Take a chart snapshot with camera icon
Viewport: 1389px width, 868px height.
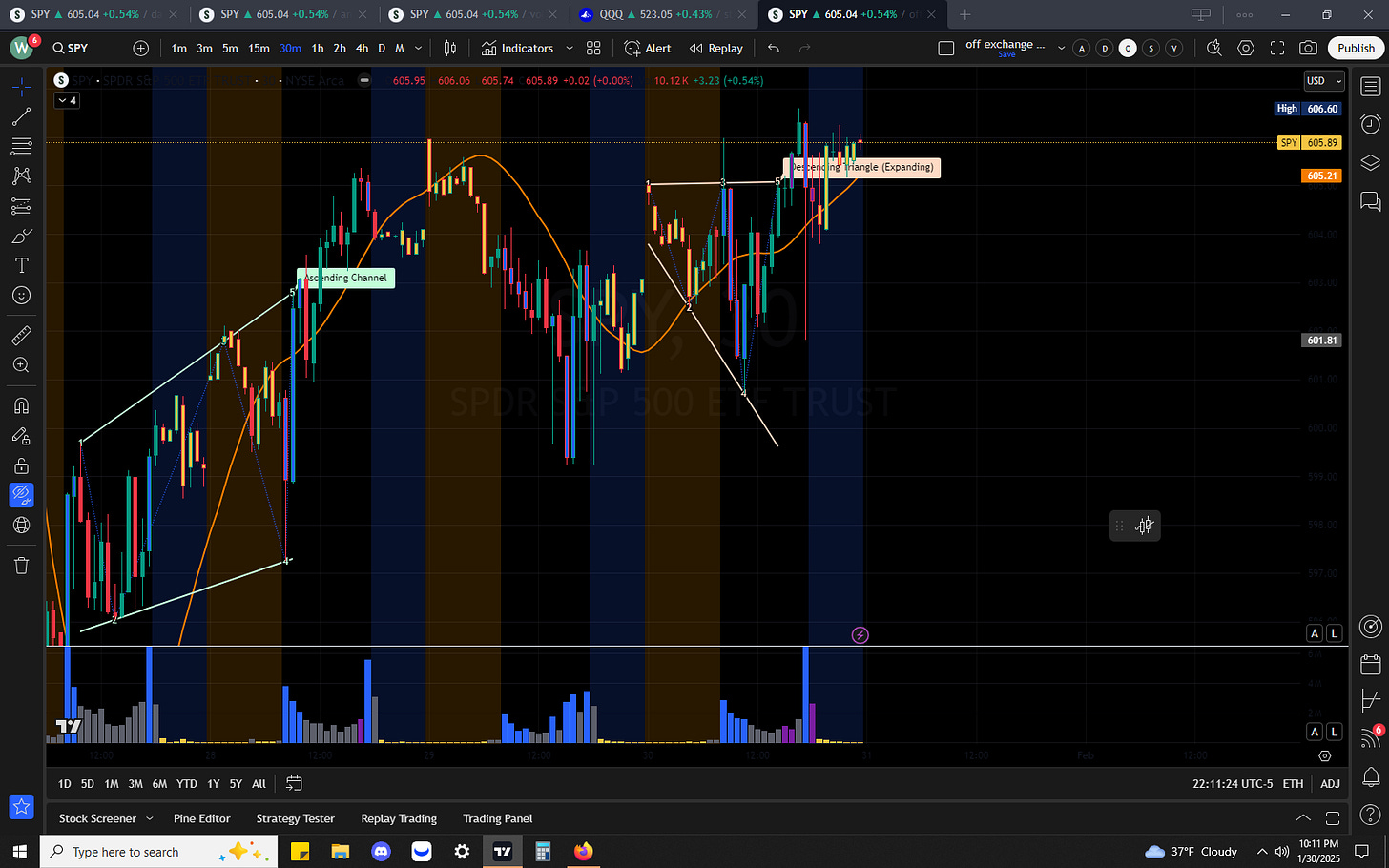[x=1309, y=48]
